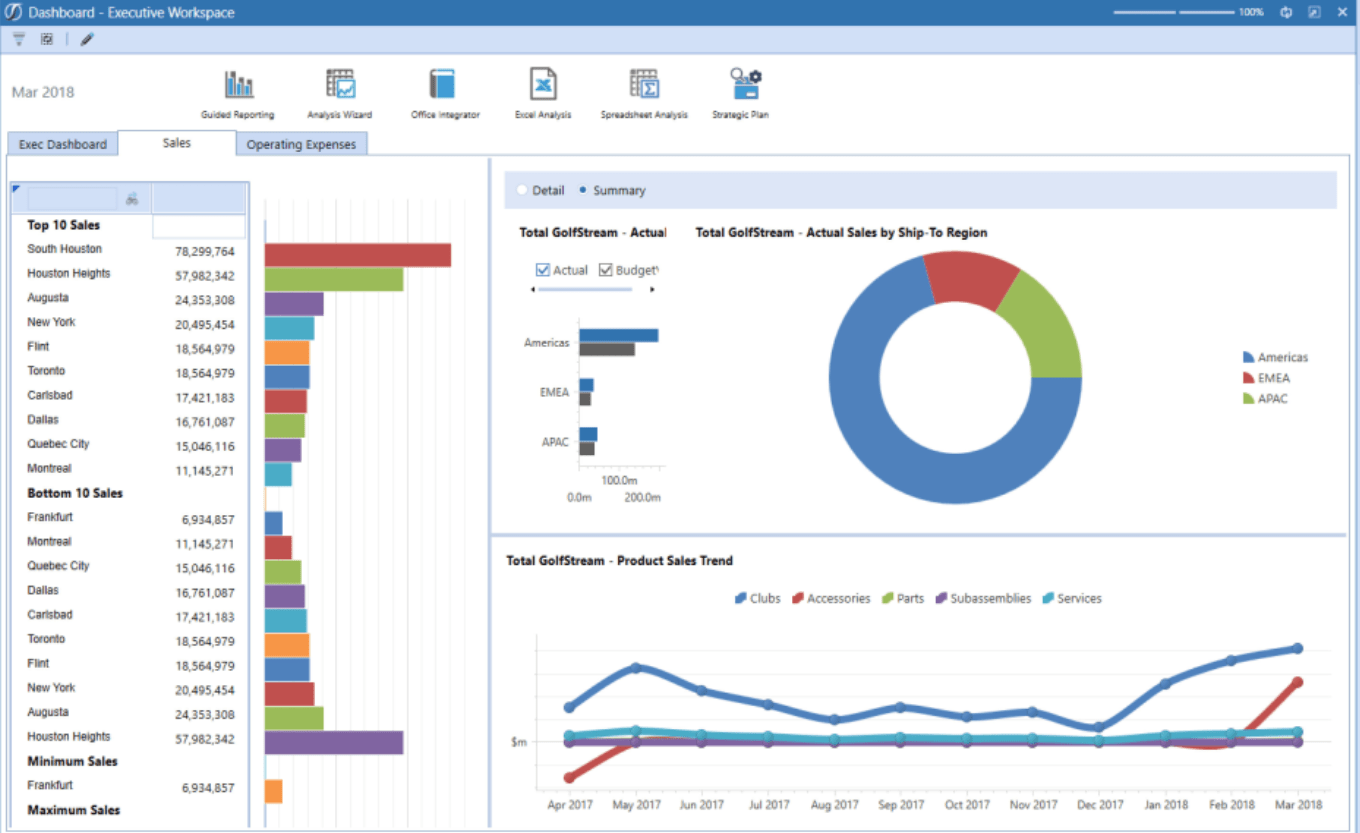Select the Summary radio button

coord(583,190)
